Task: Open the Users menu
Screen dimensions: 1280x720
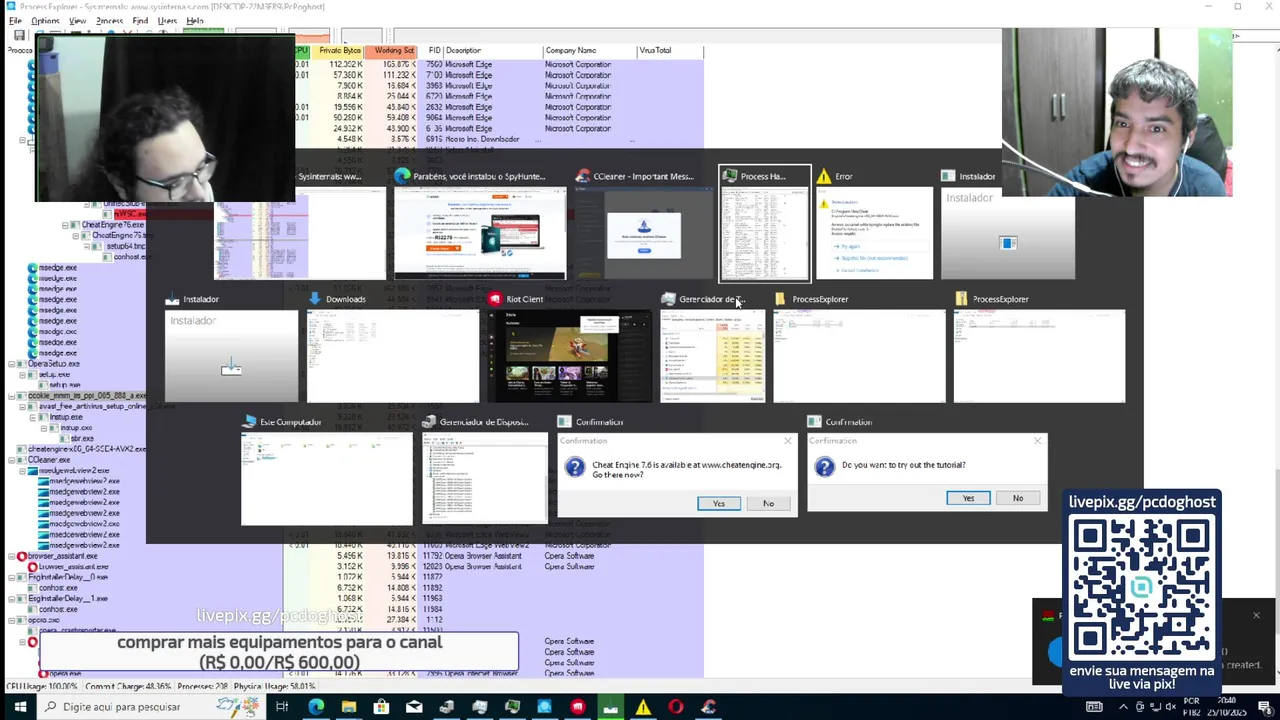Action: click(167, 20)
